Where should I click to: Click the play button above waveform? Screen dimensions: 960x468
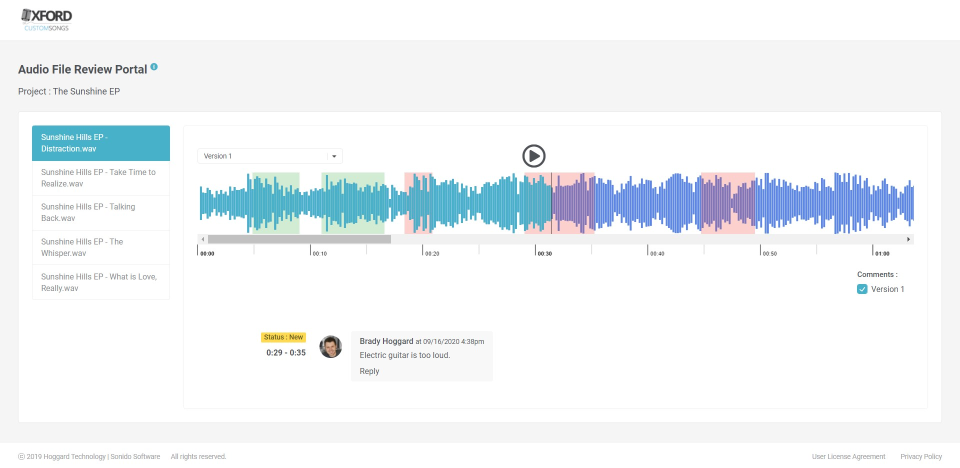tap(534, 155)
